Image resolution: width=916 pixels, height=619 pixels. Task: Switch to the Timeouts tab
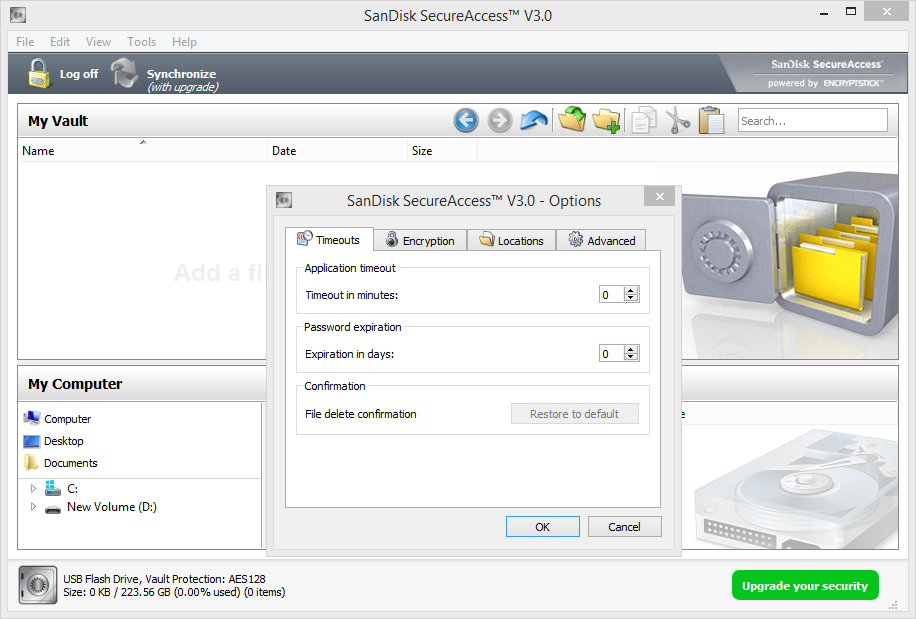329,239
